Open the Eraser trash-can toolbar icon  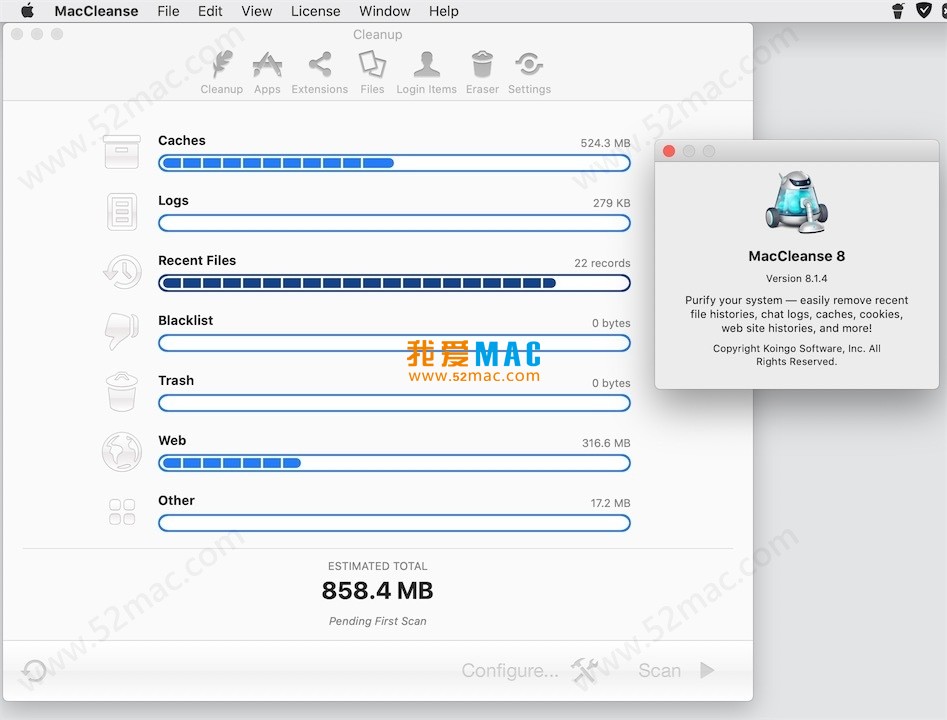coord(482,64)
